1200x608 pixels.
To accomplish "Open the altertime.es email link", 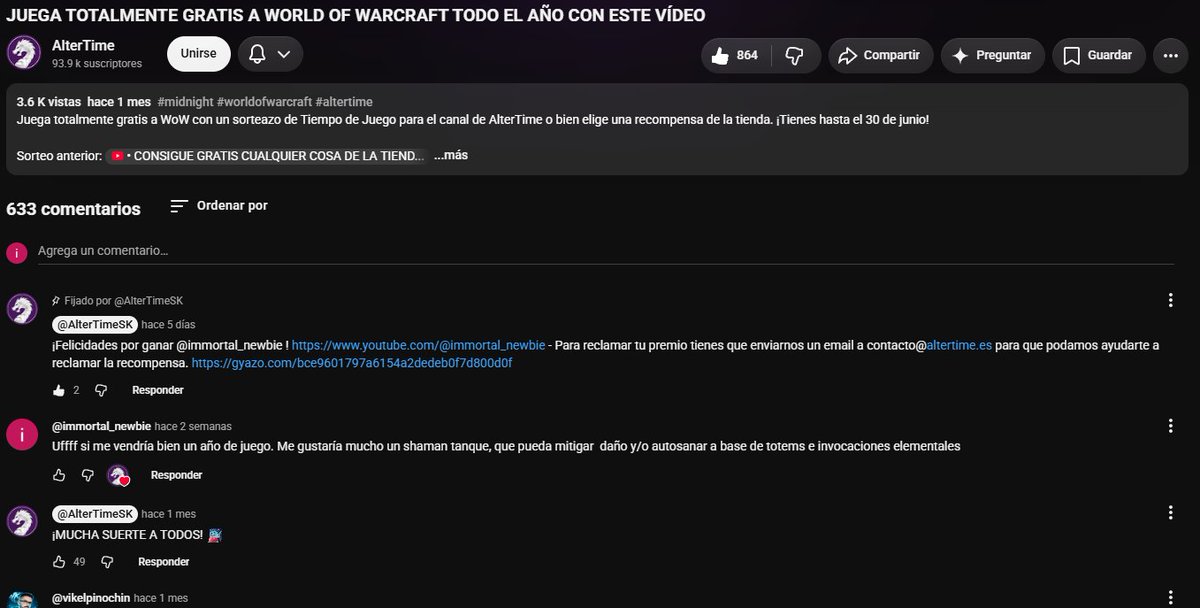I will (x=960, y=345).
